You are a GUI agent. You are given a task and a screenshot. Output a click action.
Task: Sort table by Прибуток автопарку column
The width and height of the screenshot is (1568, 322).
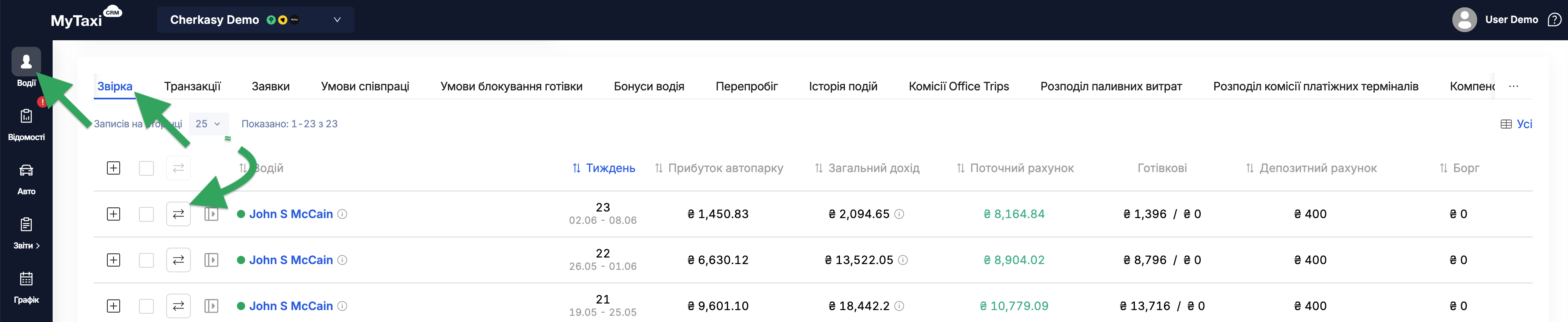[719, 168]
